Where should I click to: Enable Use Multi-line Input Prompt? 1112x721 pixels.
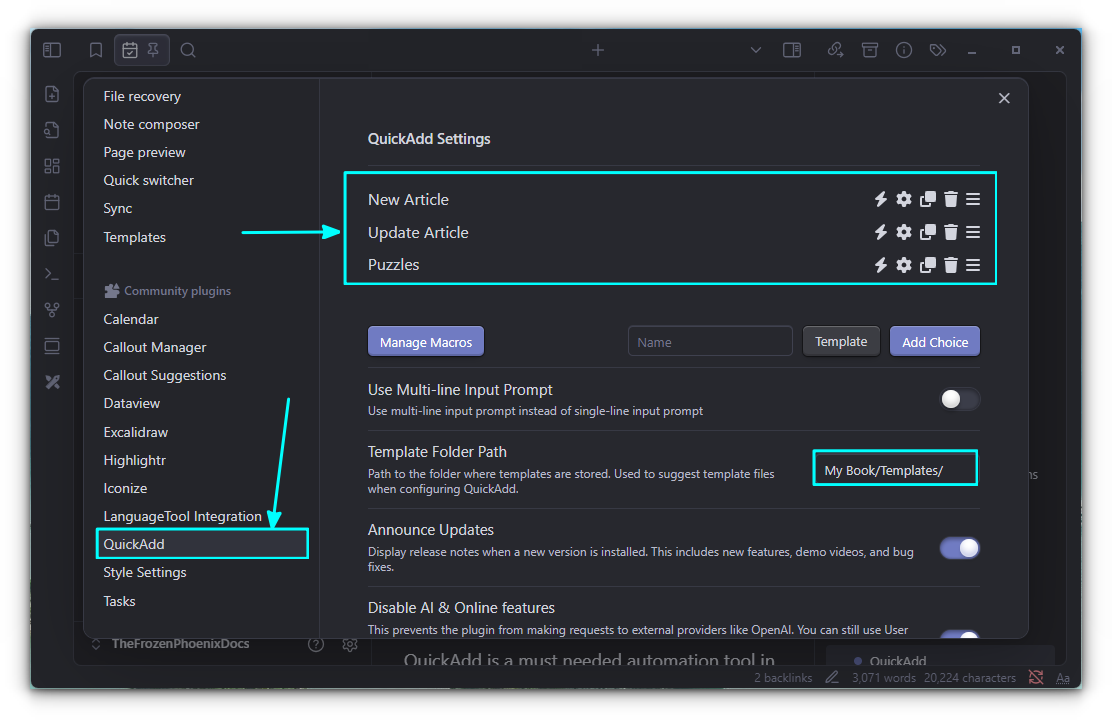click(x=958, y=399)
